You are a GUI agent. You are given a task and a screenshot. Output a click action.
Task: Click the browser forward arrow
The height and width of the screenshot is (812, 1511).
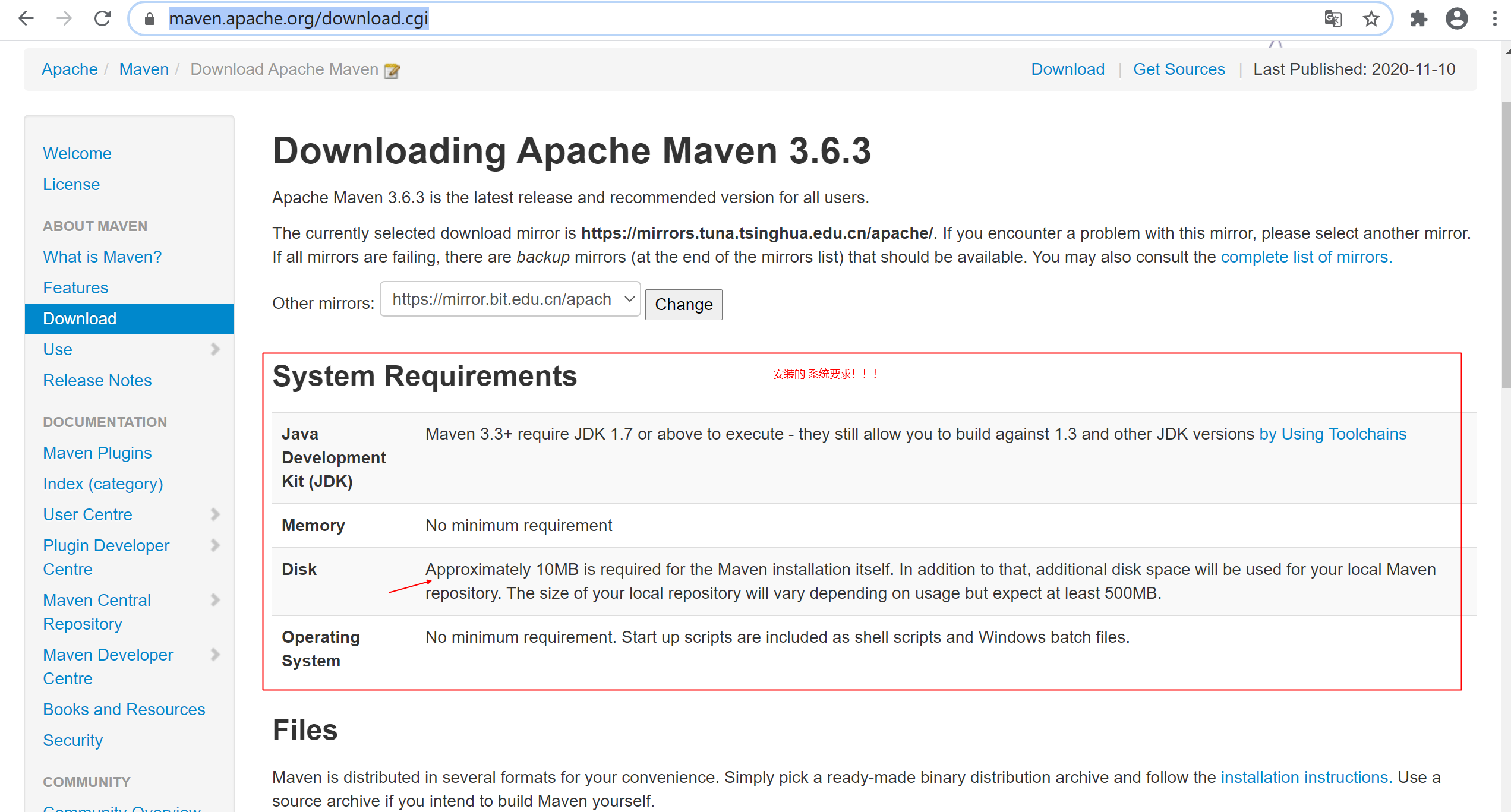[x=64, y=19]
